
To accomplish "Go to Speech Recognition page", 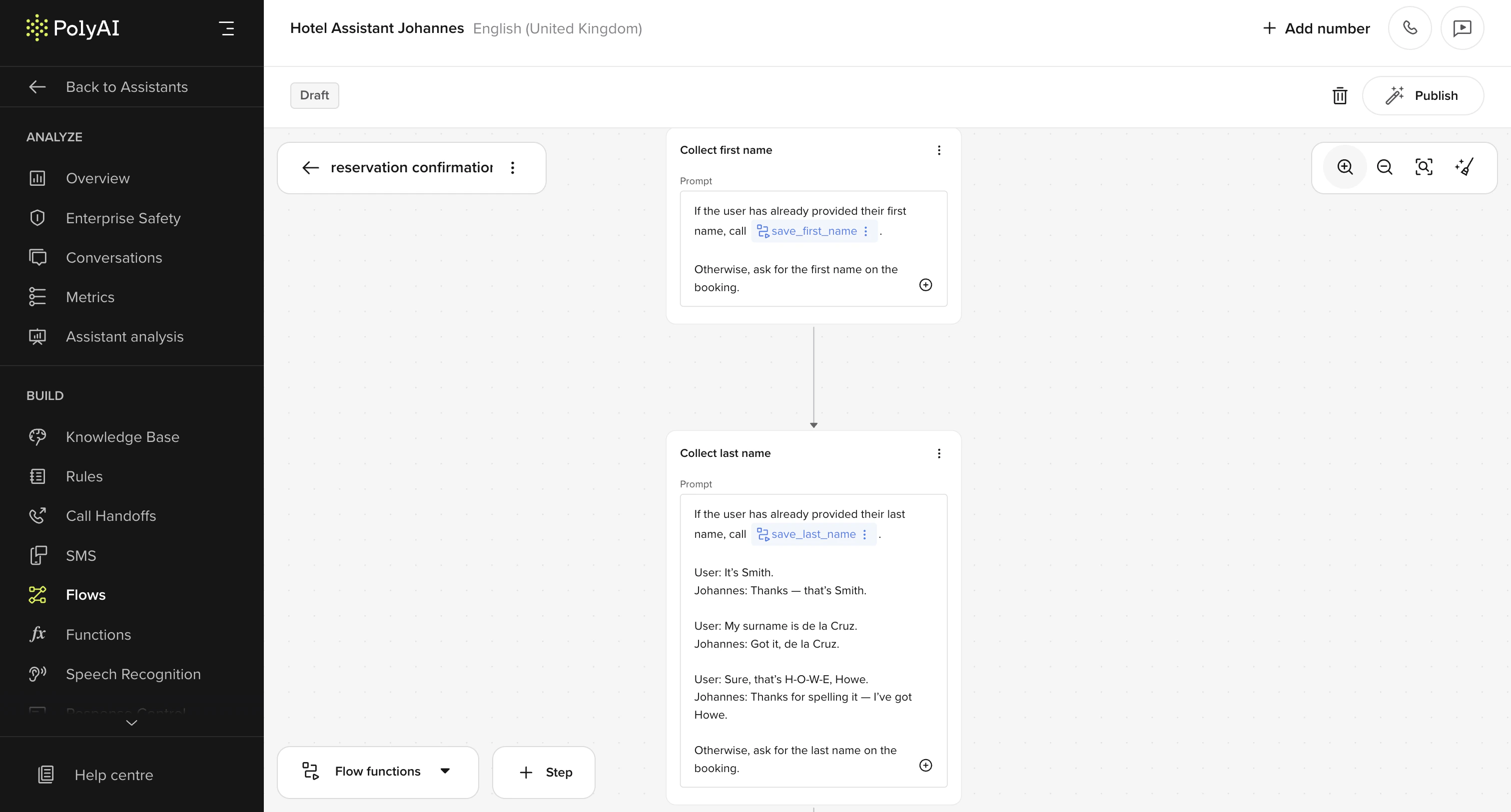I will click(x=133, y=674).
